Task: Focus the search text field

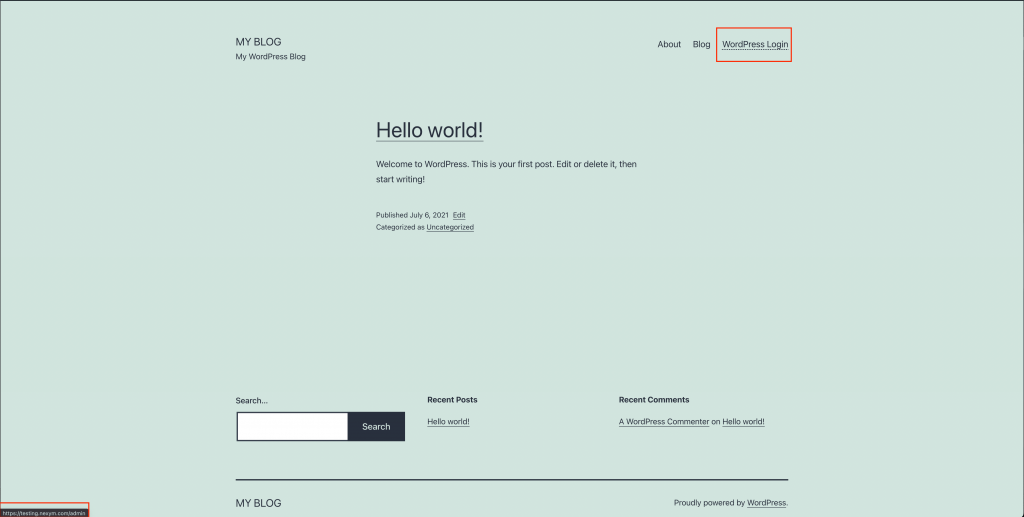Action: tap(292, 427)
